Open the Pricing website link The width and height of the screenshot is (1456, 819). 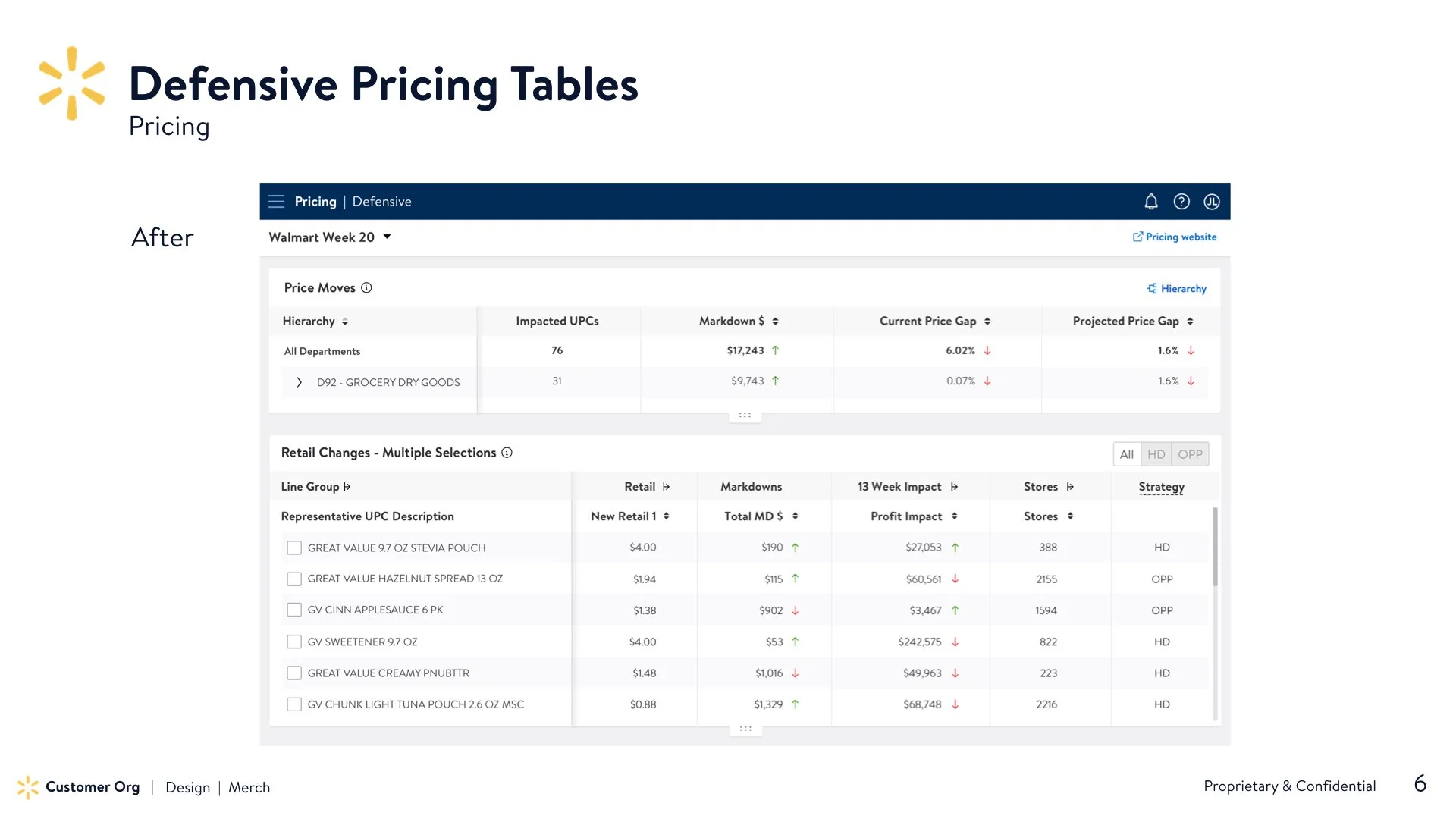(1181, 237)
